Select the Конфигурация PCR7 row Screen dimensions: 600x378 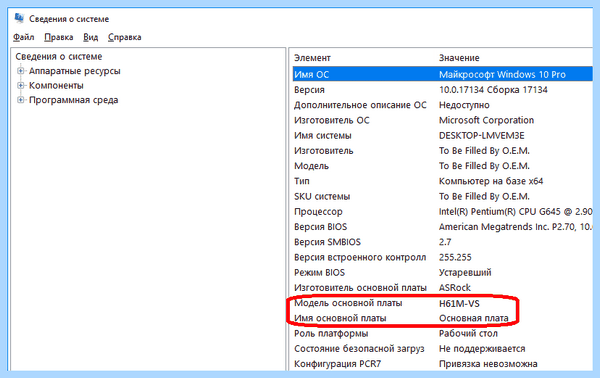click(443, 364)
